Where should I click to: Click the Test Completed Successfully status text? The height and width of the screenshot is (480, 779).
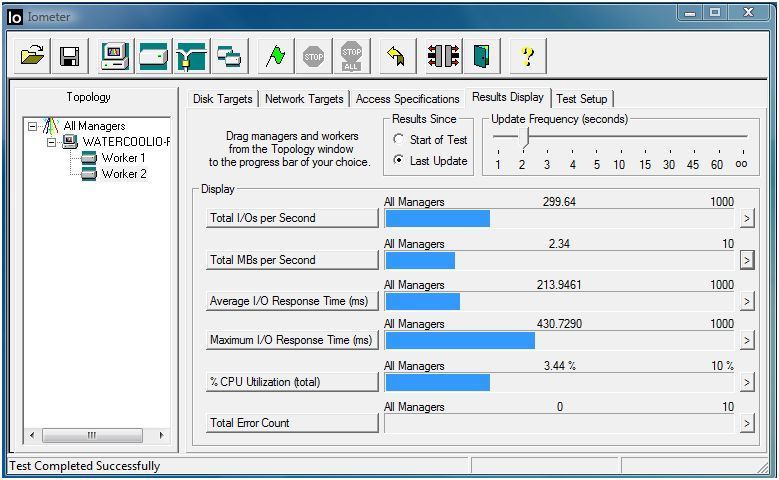[85, 466]
